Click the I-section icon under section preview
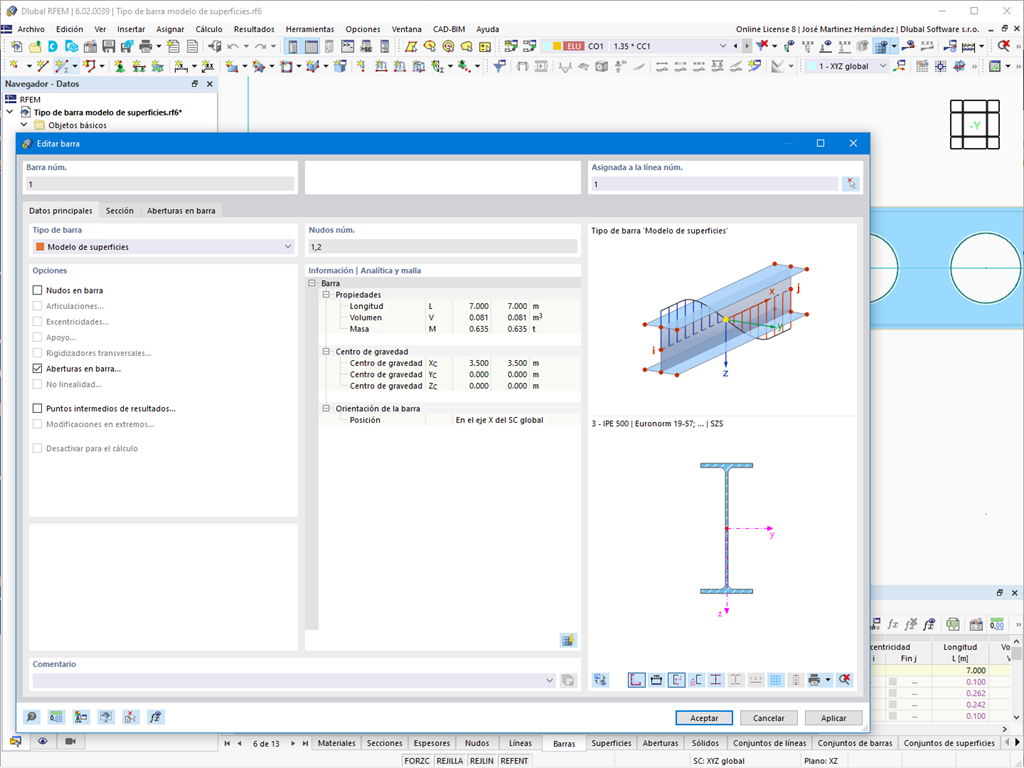The image size is (1024, 768). tap(716, 680)
